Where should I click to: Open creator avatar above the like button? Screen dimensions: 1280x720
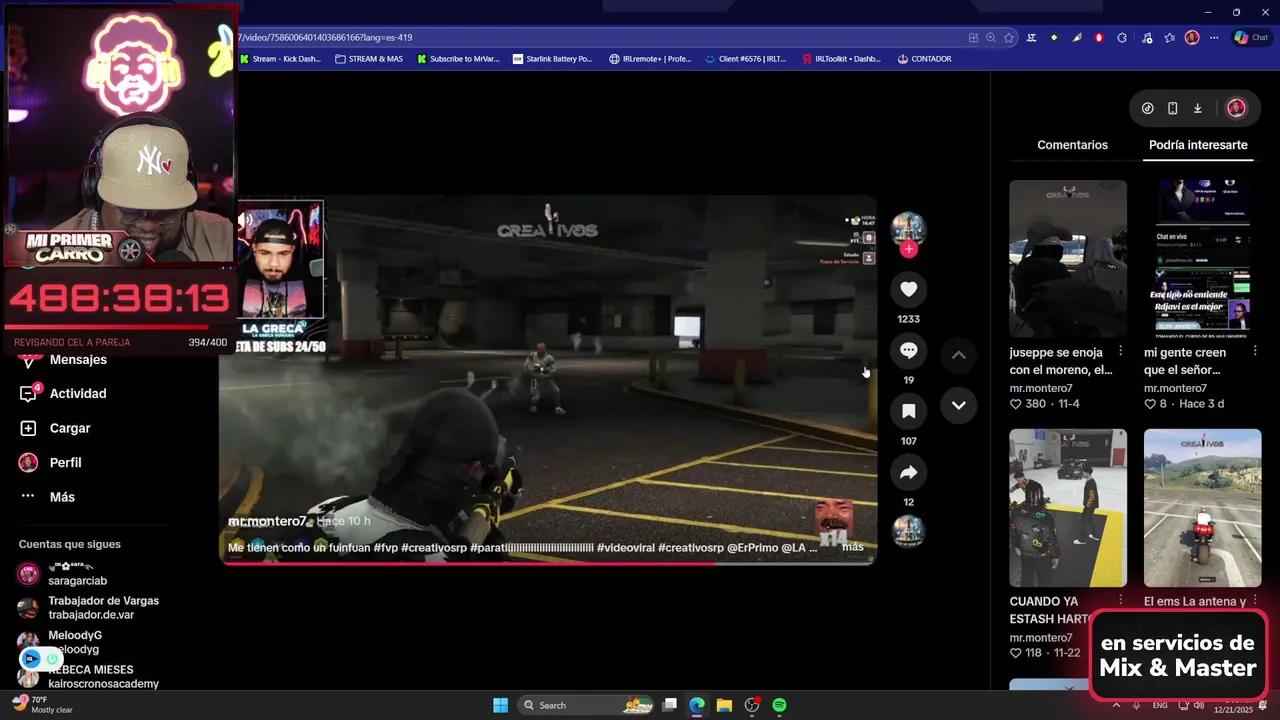tap(908, 229)
